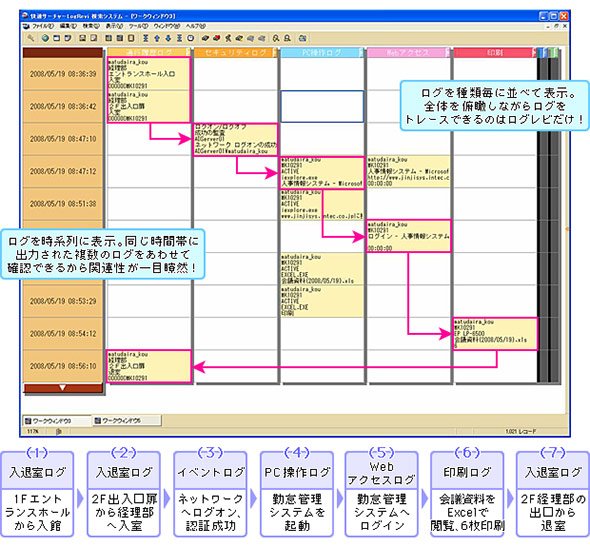This screenshot has height=547, width=590.
Task: Switch to the second ワークウィンドウ bottom tab
Action: point(127,421)
